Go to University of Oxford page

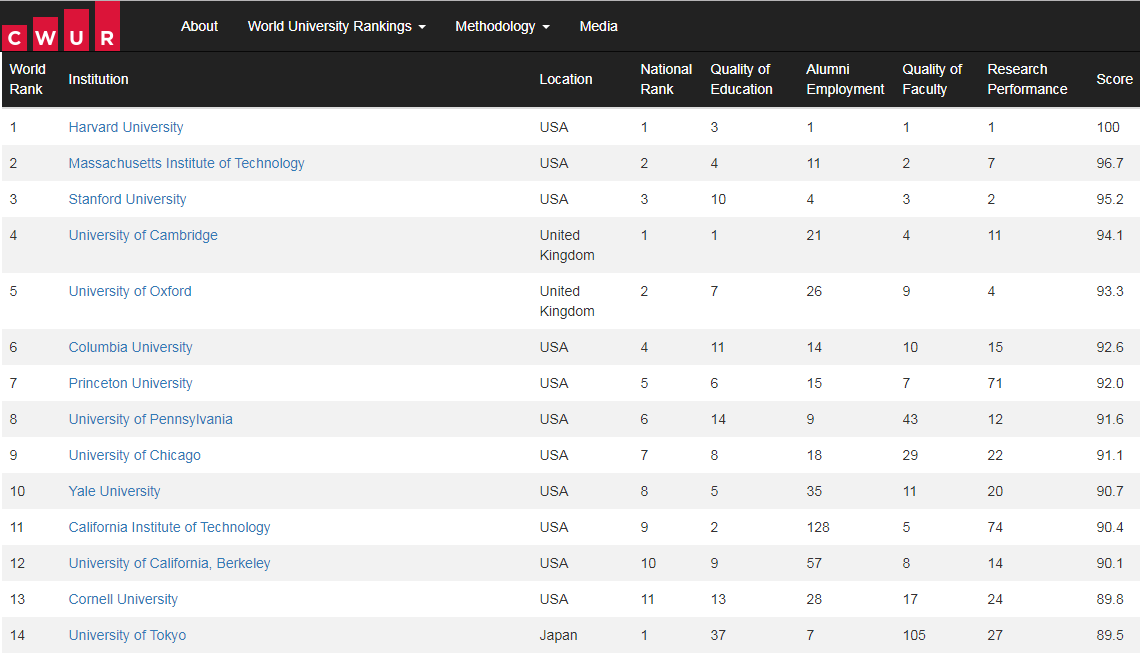point(130,291)
